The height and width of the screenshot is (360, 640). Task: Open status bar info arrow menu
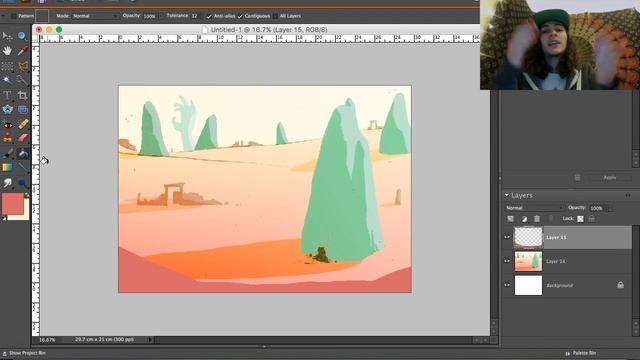[150, 340]
